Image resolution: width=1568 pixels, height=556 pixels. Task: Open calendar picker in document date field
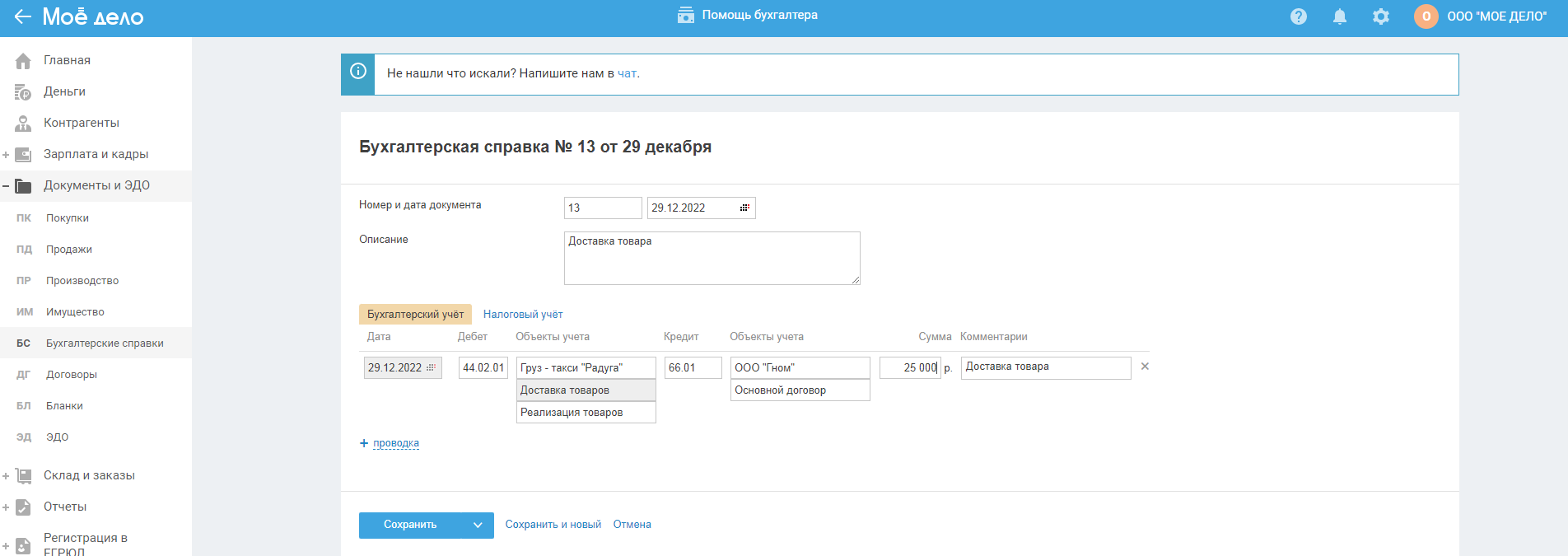[744, 208]
